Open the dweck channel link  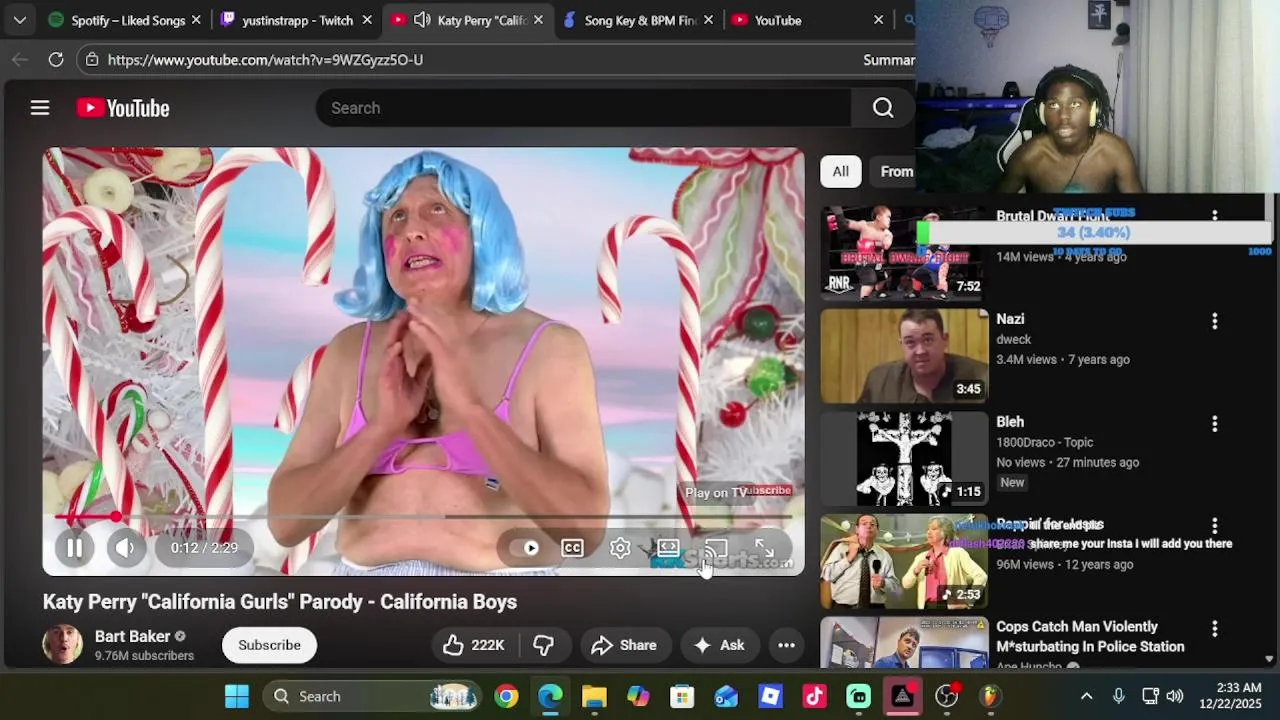(1013, 339)
